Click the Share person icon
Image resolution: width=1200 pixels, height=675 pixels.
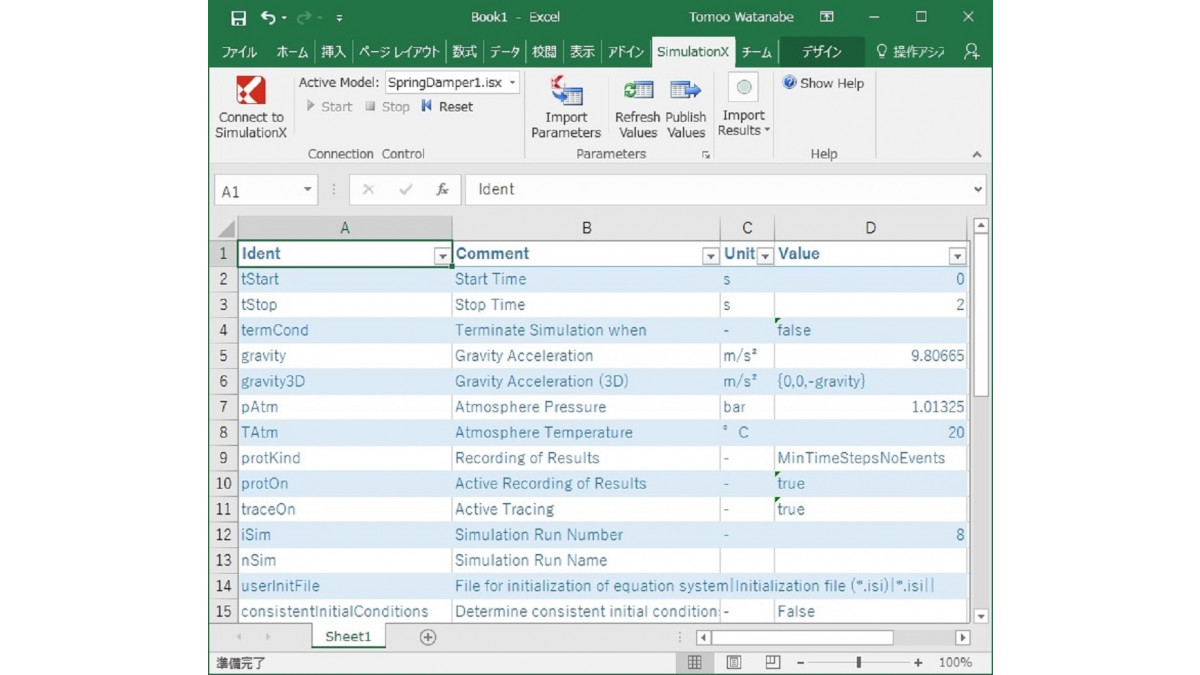pyautogui.click(x=971, y=52)
